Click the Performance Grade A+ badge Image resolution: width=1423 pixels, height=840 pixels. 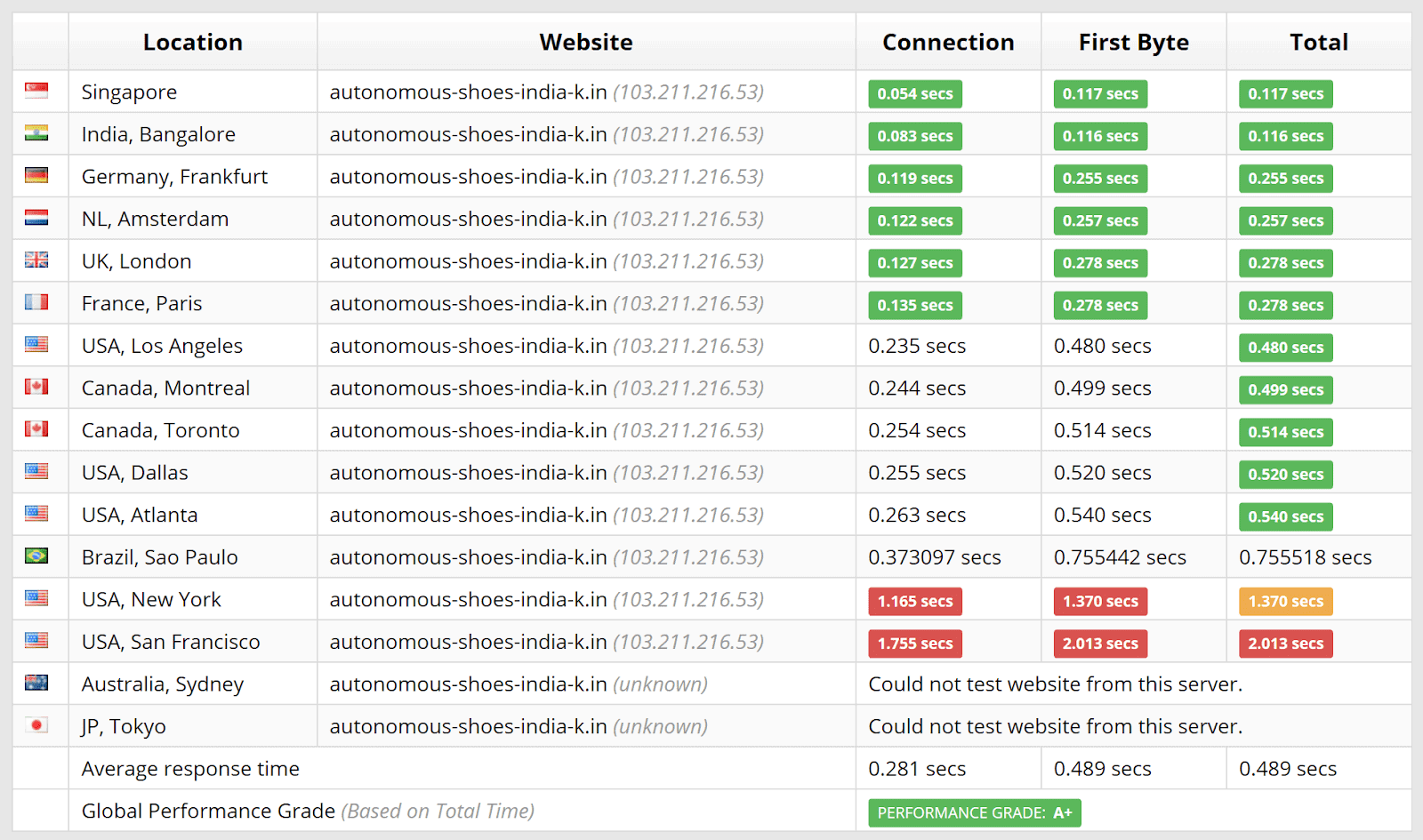click(x=975, y=812)
